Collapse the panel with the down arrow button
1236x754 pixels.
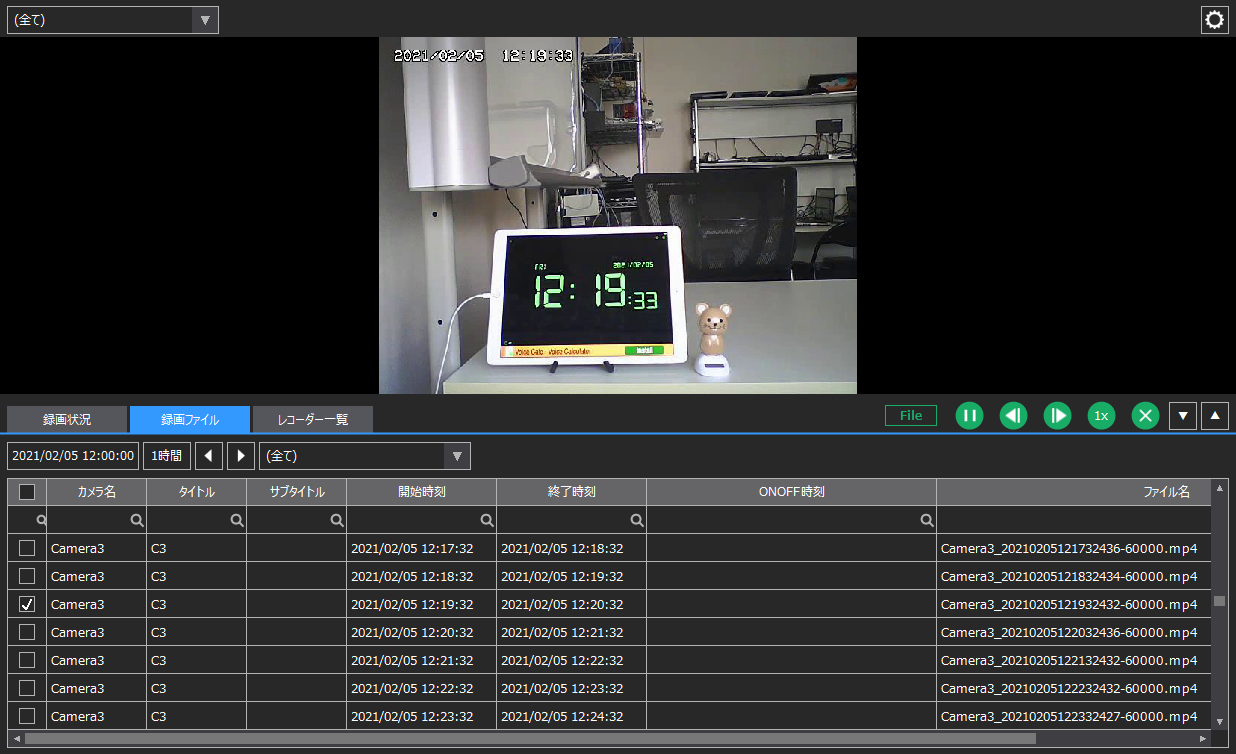pos(1182,416)
